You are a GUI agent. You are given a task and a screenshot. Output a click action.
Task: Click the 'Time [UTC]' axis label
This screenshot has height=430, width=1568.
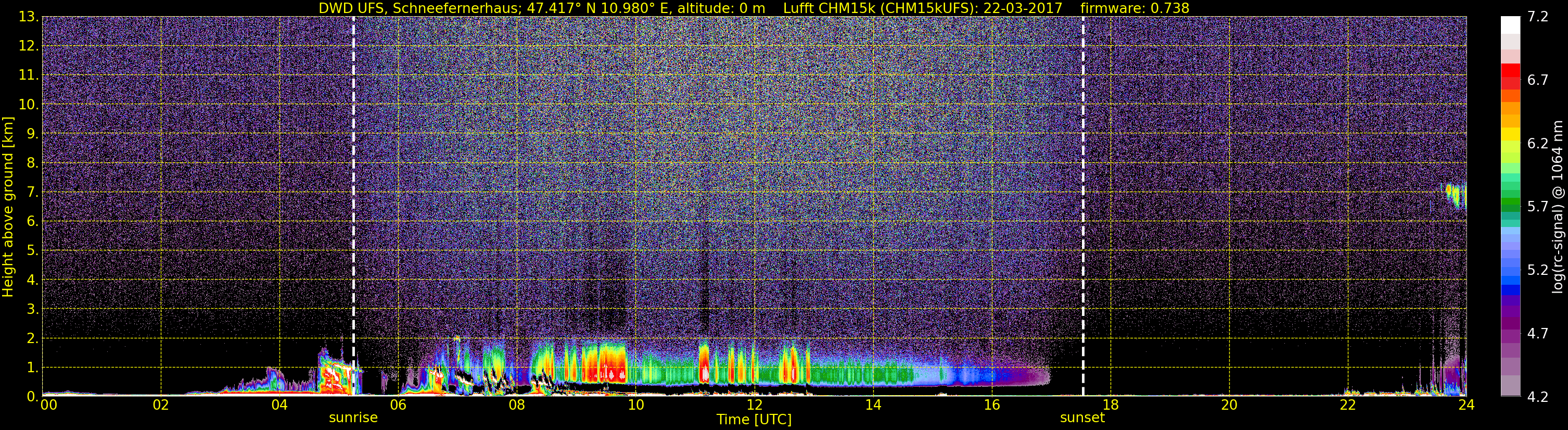[x=754, y=420]
